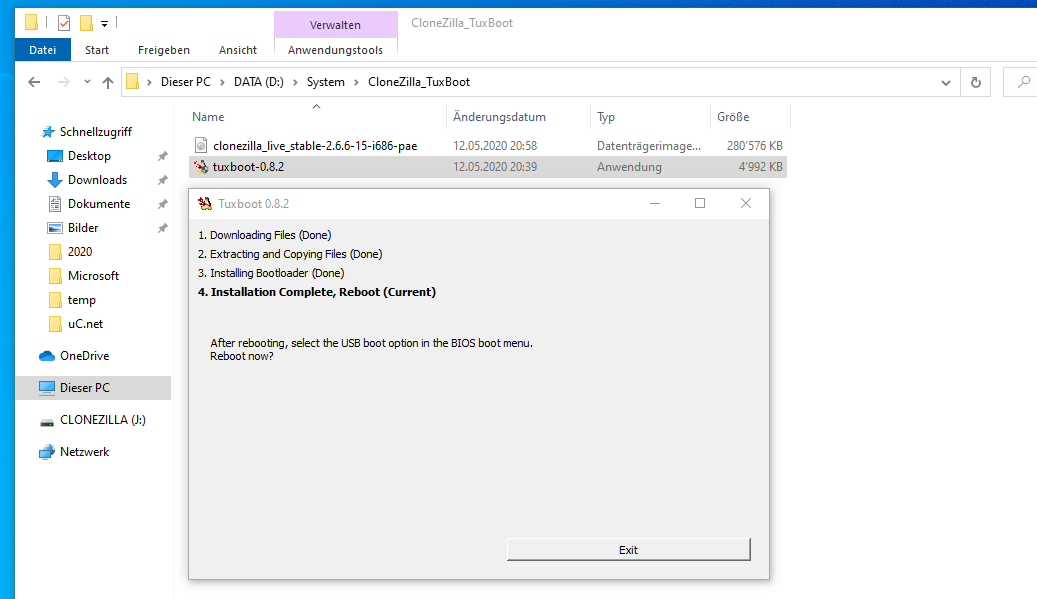
Task: Click the clonezilla disc image file icon
Action: pyautogui.click(x=201, y=145)
